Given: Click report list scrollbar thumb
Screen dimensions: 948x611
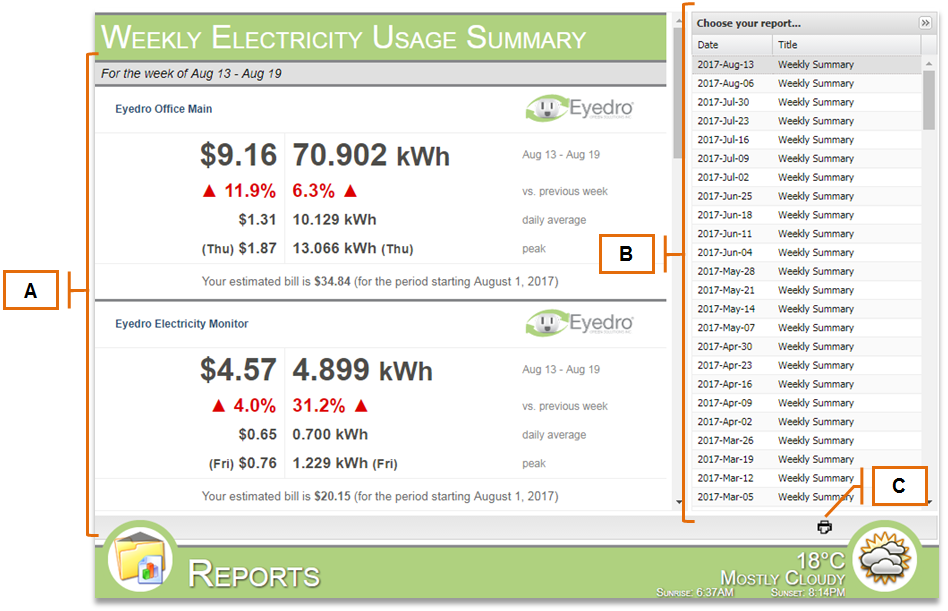Looking at the screenshot, I should [x=929, y=100].
